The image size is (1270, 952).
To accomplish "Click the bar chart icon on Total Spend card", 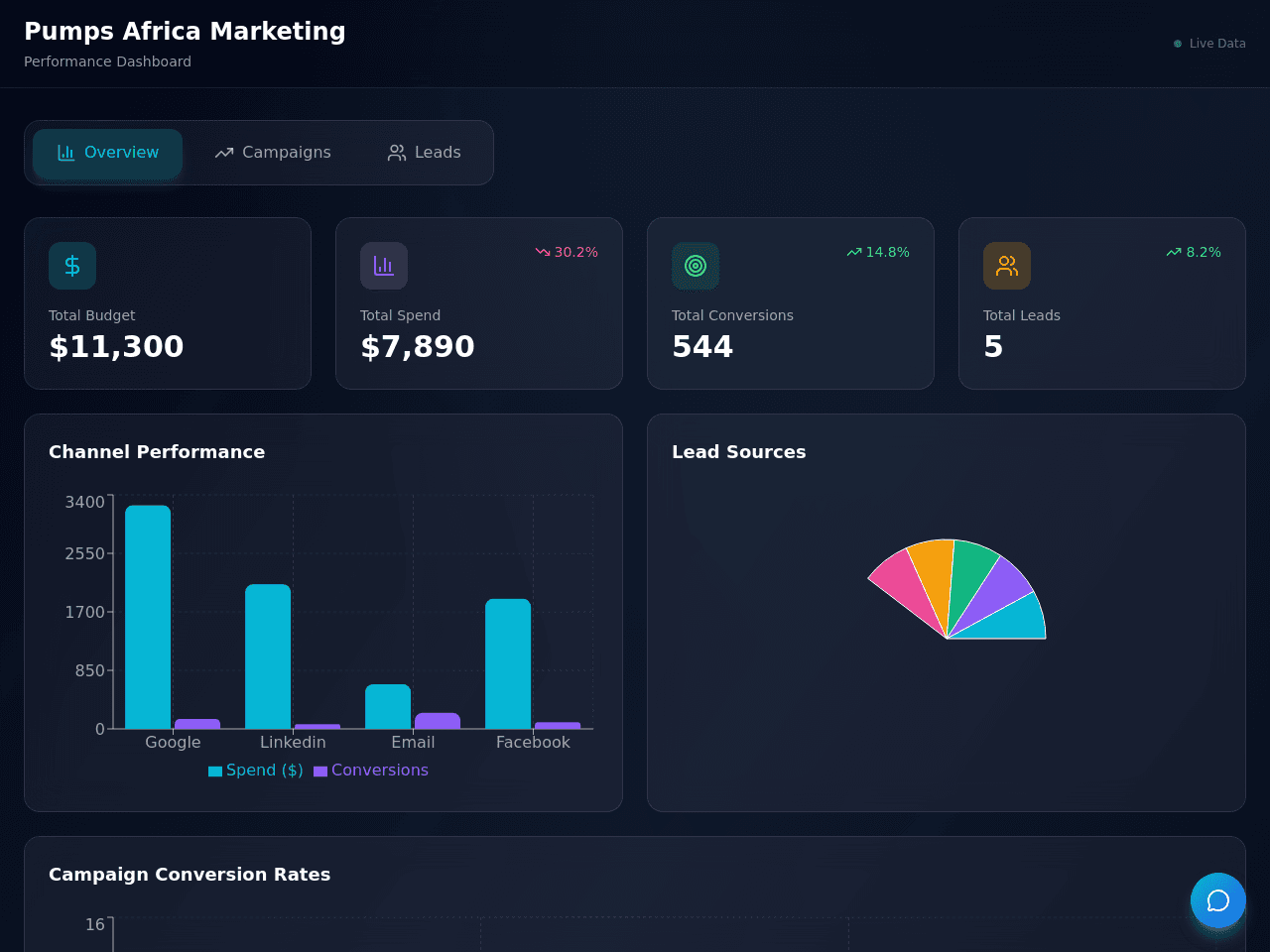I will (x=384, y=266).
